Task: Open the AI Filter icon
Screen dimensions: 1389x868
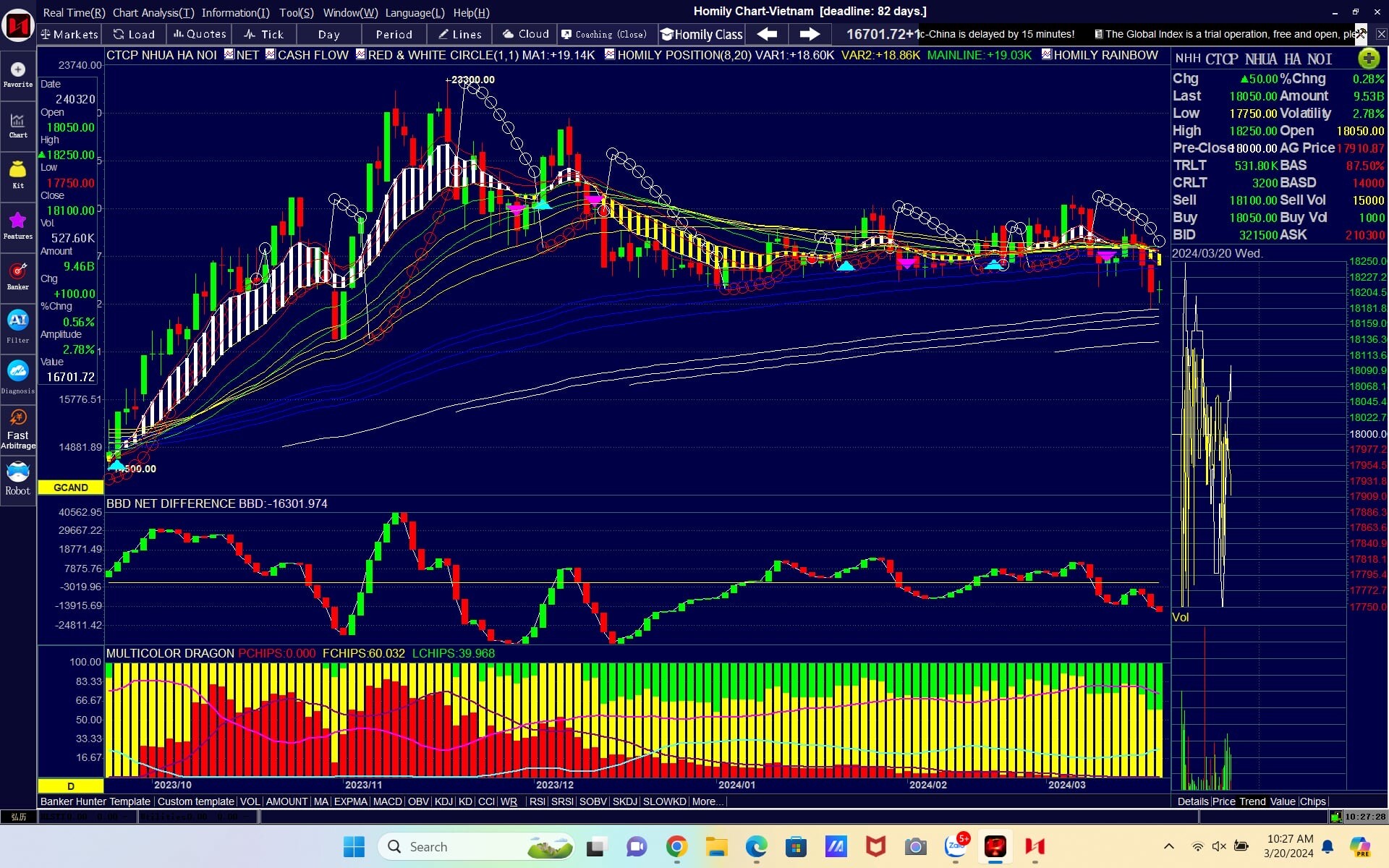Action: click(x=18, y=327)
